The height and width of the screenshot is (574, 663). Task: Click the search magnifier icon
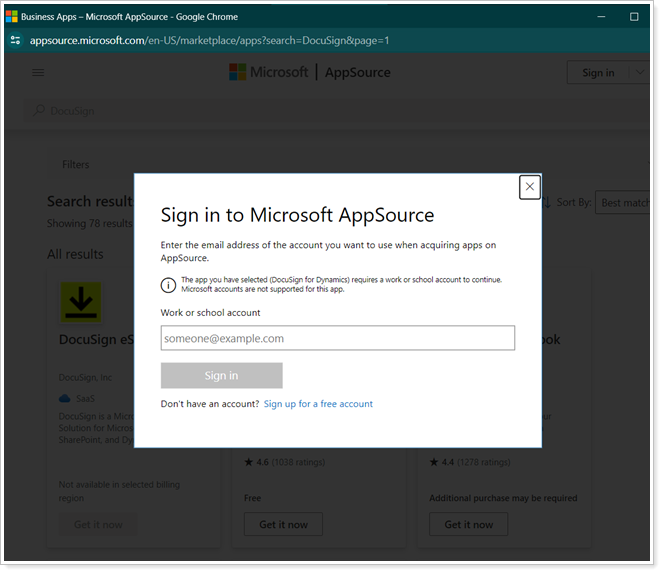click(40, 111)
